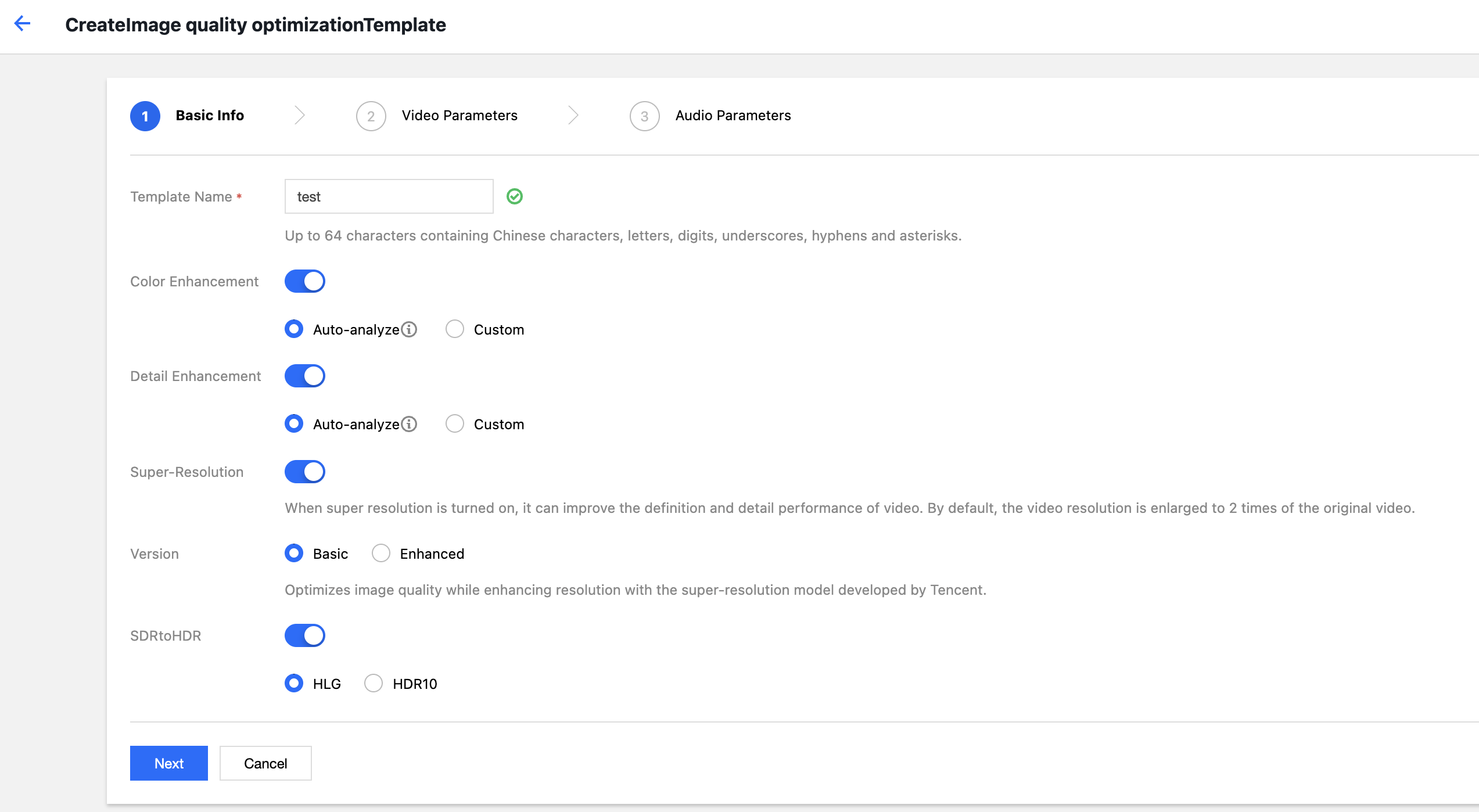1479x812 pixels.
Task: Toggle the Super-Resolution switch off
Action: (x=304, y=472)
